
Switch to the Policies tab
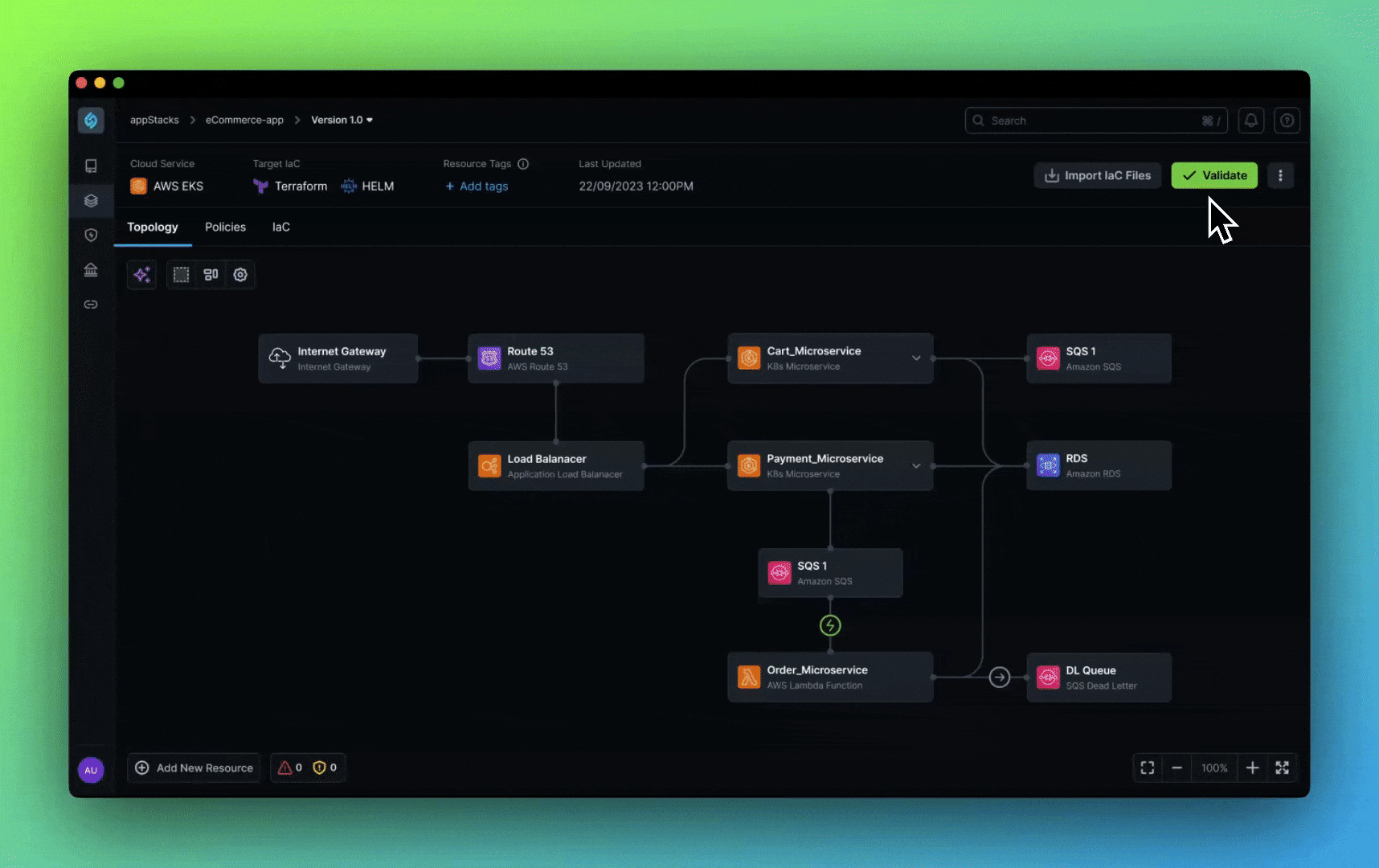(225, 227)
